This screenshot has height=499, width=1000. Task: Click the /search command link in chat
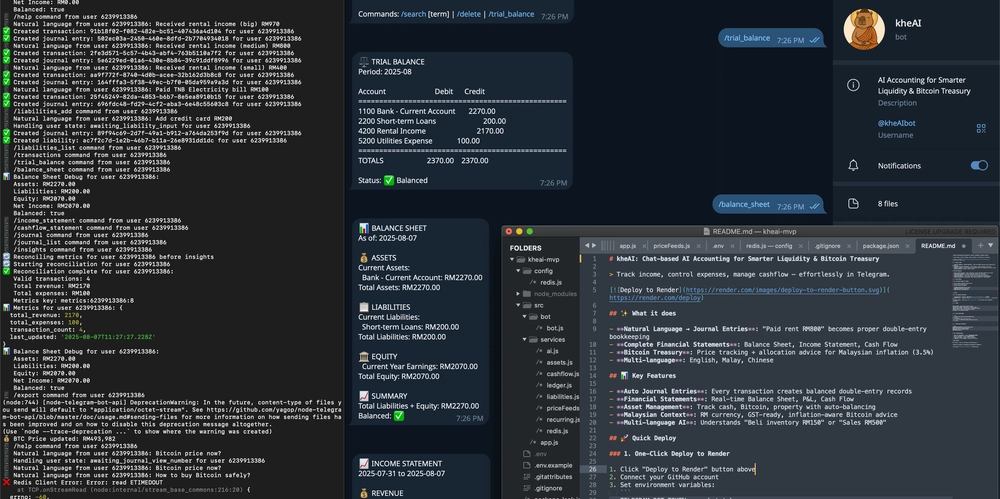pos(413,14)
